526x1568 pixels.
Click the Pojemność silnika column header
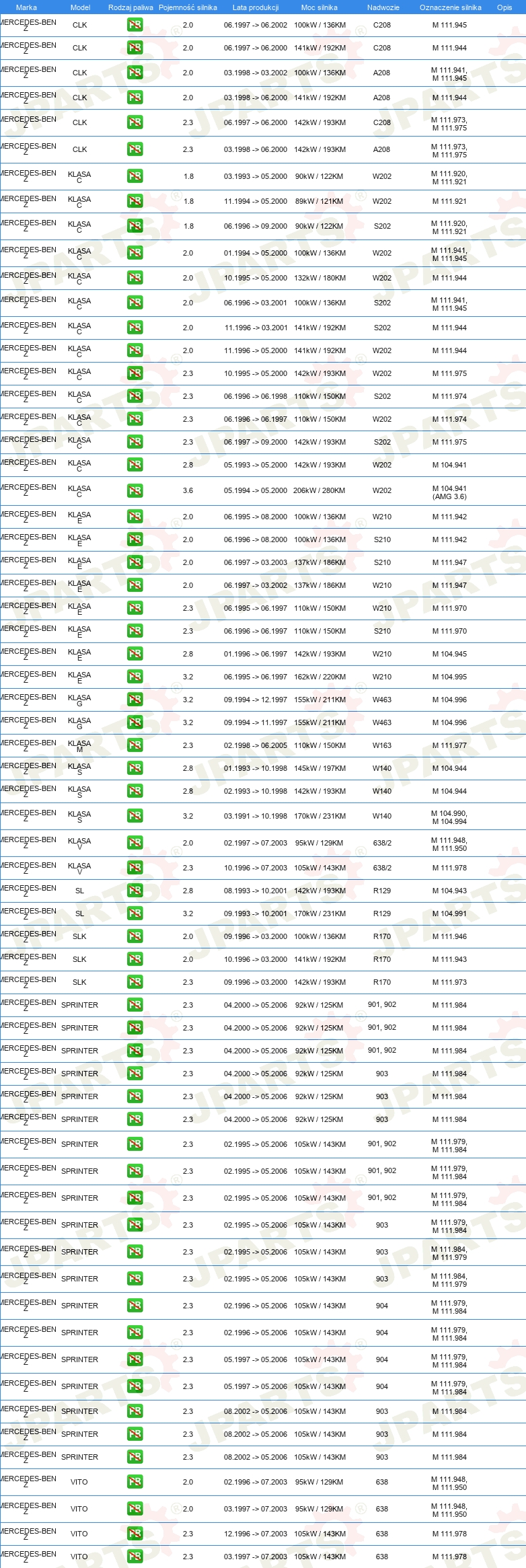[188, 7]
